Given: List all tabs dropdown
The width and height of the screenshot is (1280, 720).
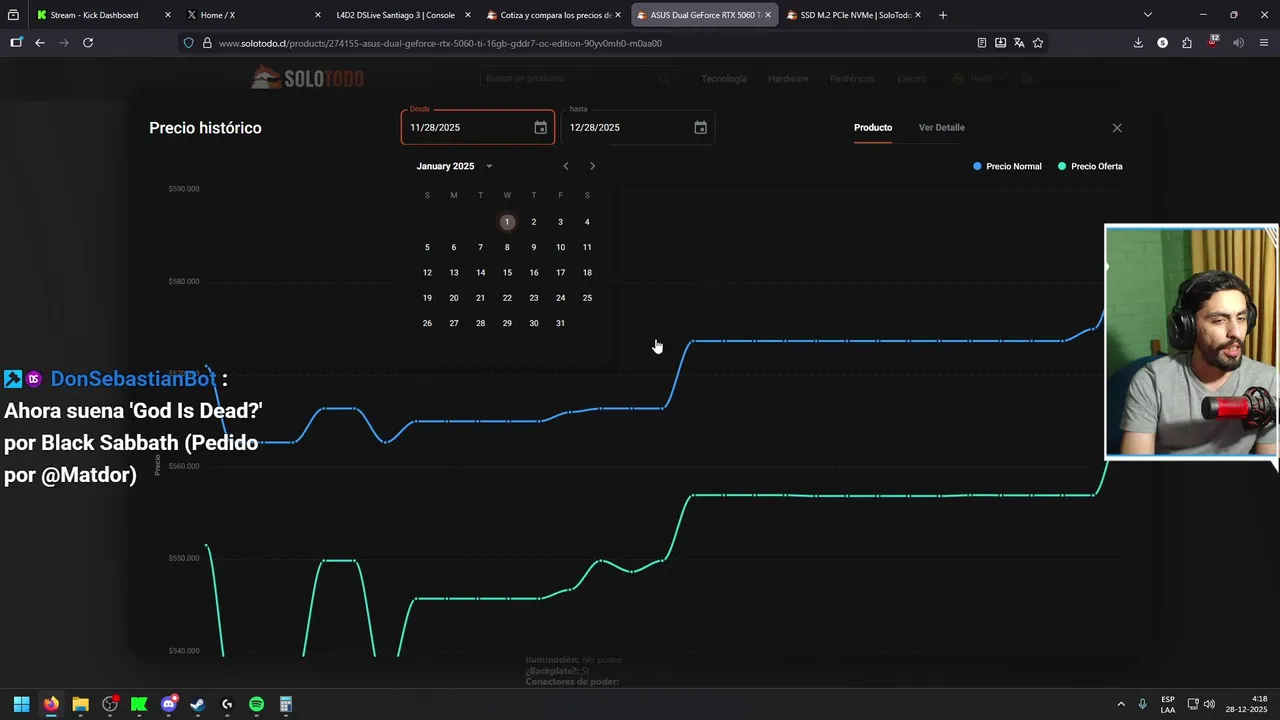Looking at the screenshot, I should click(x=1148, y=15).
